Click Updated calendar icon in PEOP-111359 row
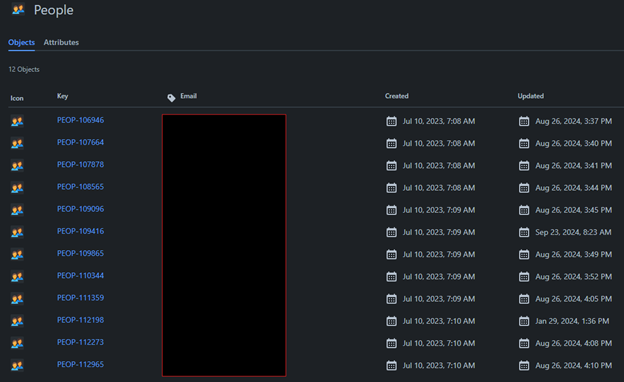624x382 pixels. (x=524, y=299)
